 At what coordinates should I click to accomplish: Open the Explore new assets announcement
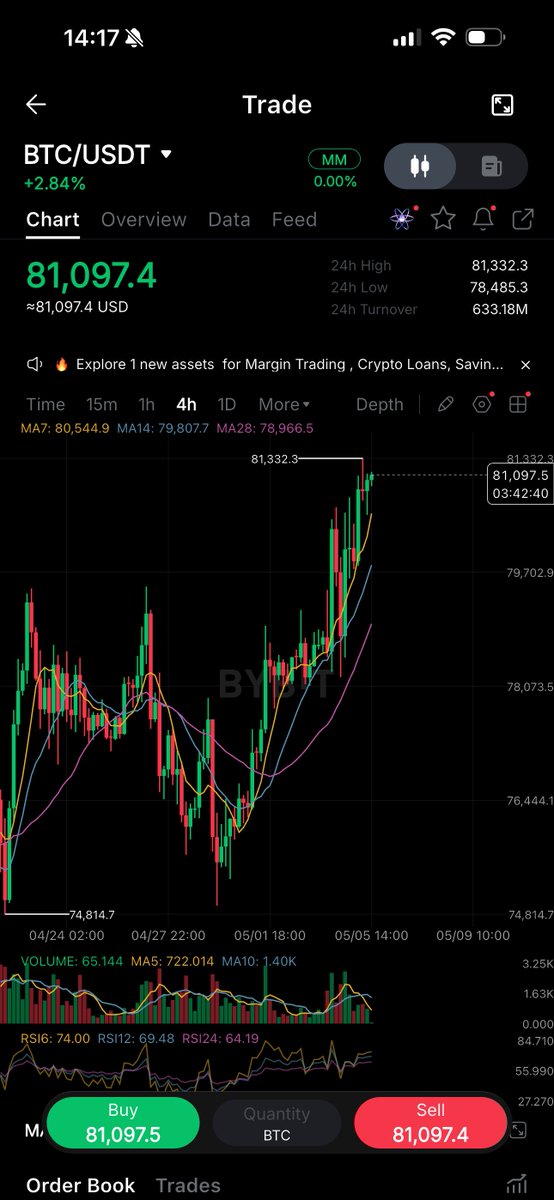click(289, 365)
